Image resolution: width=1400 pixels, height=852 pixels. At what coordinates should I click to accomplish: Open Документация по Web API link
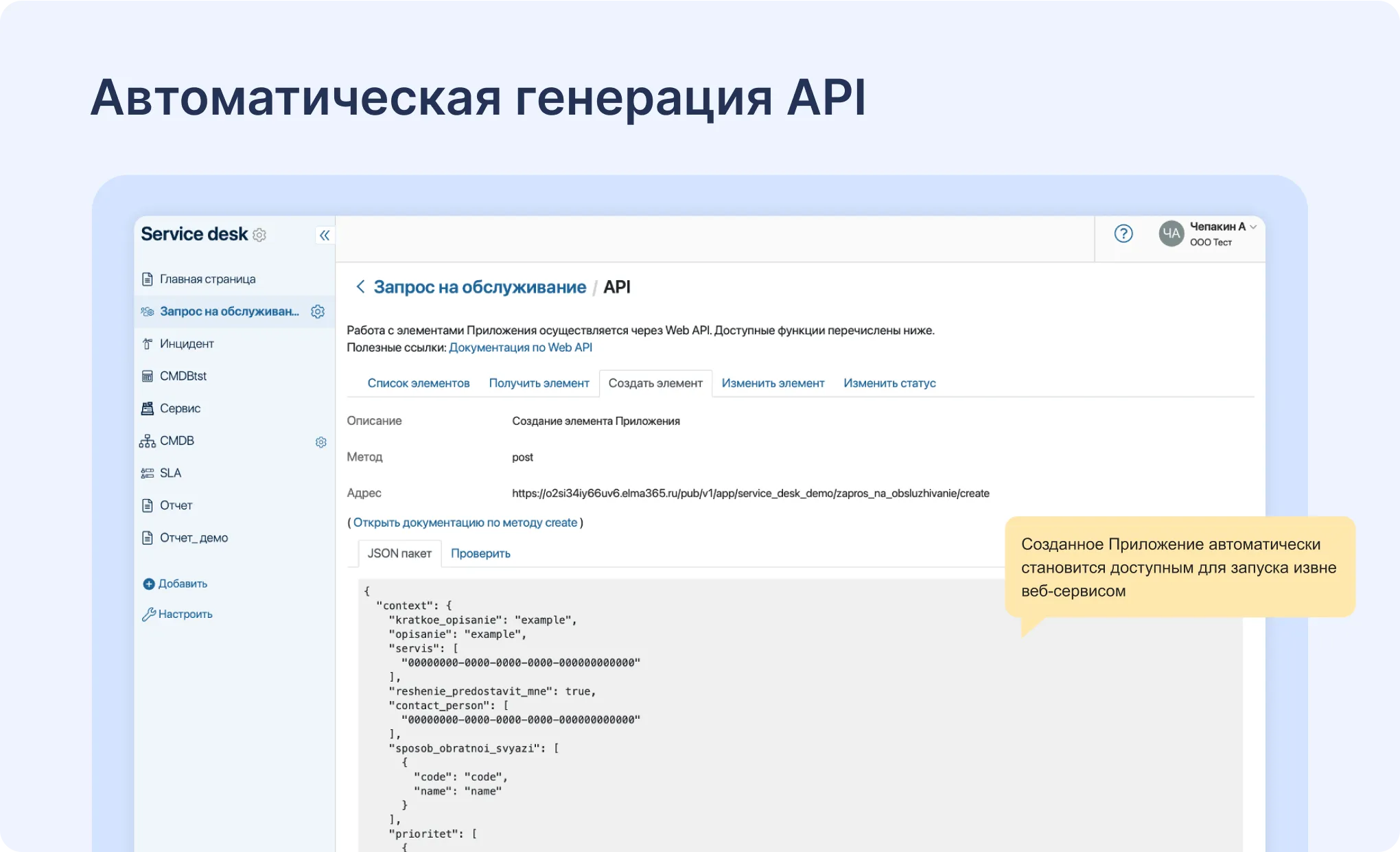[520, 347]
